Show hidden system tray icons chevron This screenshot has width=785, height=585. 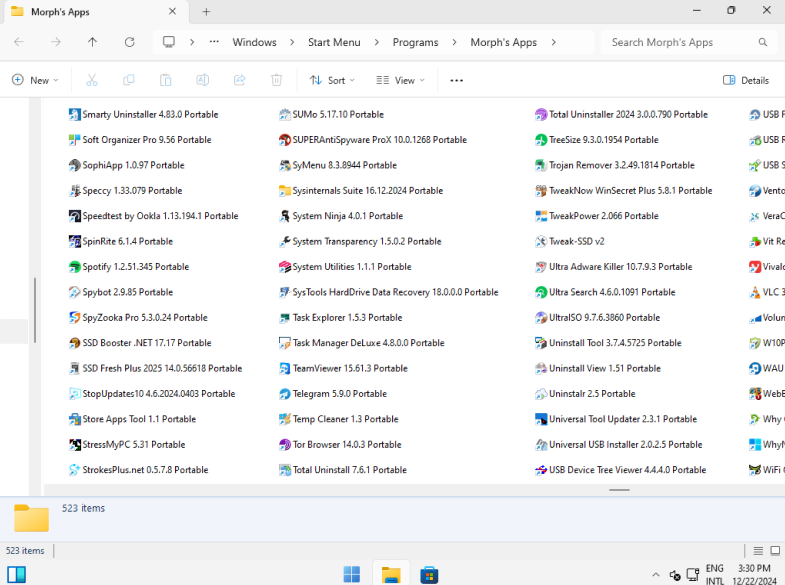[x=656, y=575]
